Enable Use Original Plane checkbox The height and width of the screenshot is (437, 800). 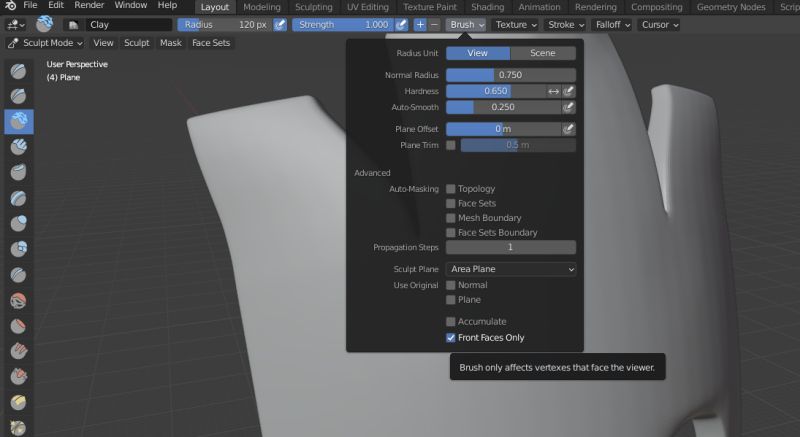click(x=451, y=300)
